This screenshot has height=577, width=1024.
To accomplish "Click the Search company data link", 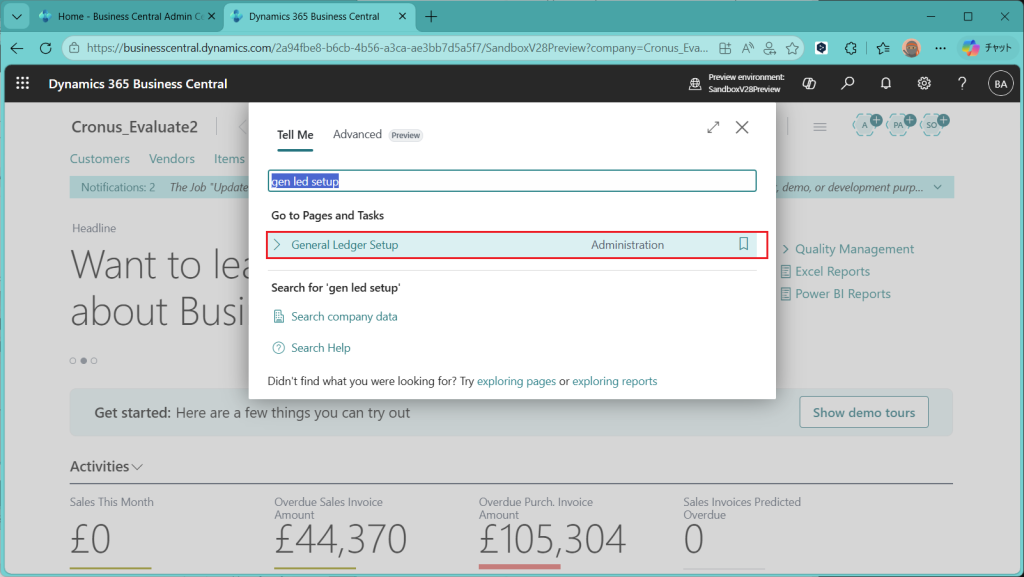I will tap(344, 317).
